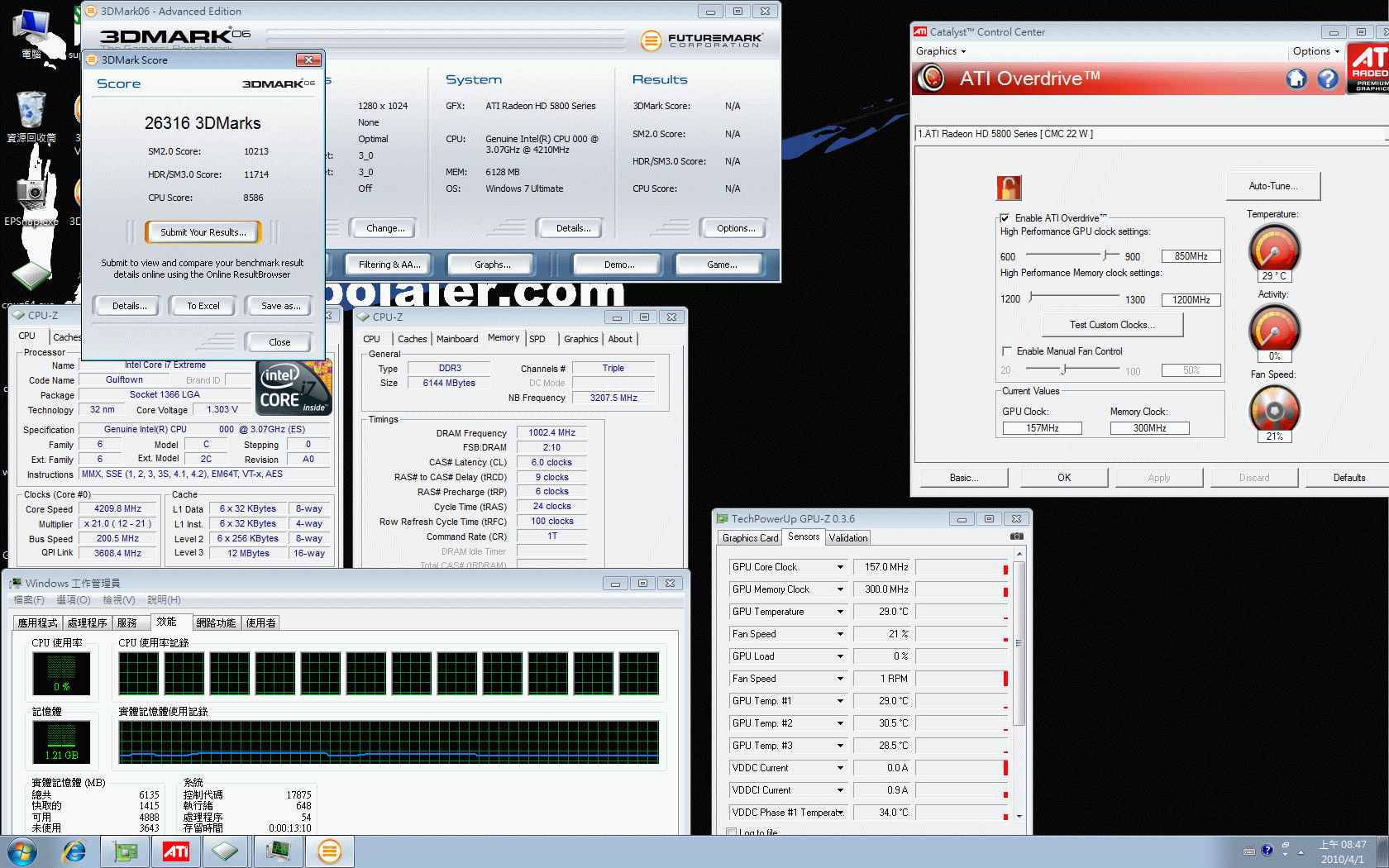Check Enable Manual Fan Control
The width and height of the screenshot is (1389, 868).
tap(1006, 351)
